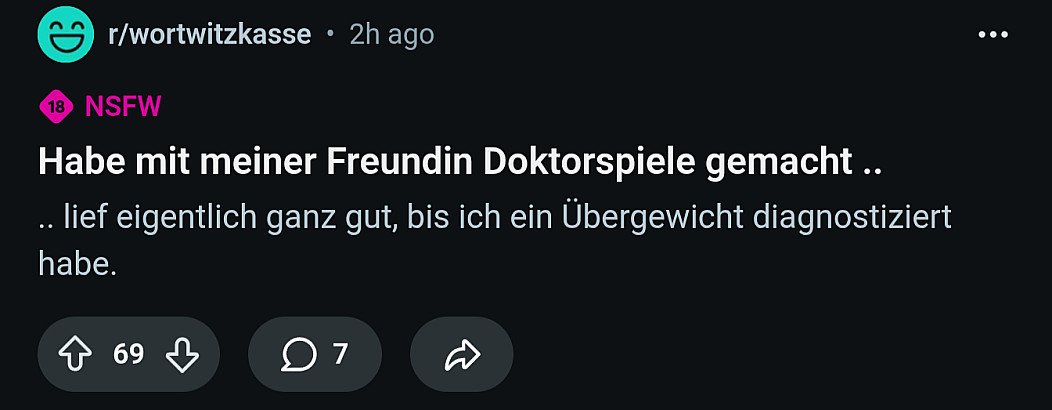Click the vote score 69
The width and height of the screenshot is (1052, 410).
coord(129,354)
